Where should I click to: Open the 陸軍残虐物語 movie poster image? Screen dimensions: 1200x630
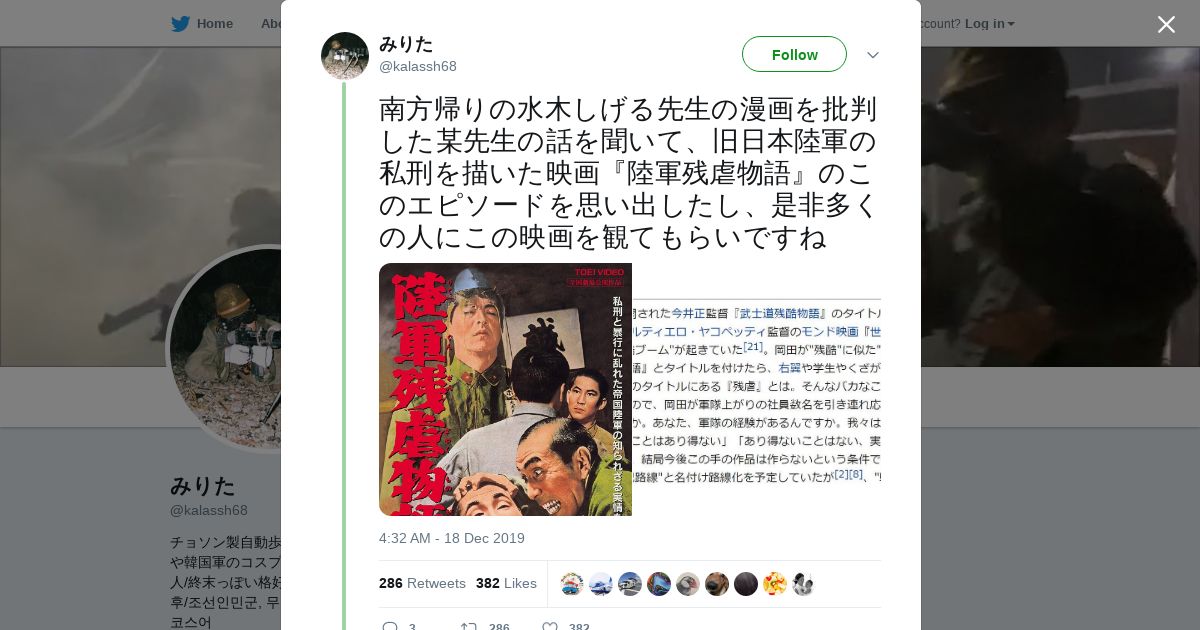[x=505, y=389]
